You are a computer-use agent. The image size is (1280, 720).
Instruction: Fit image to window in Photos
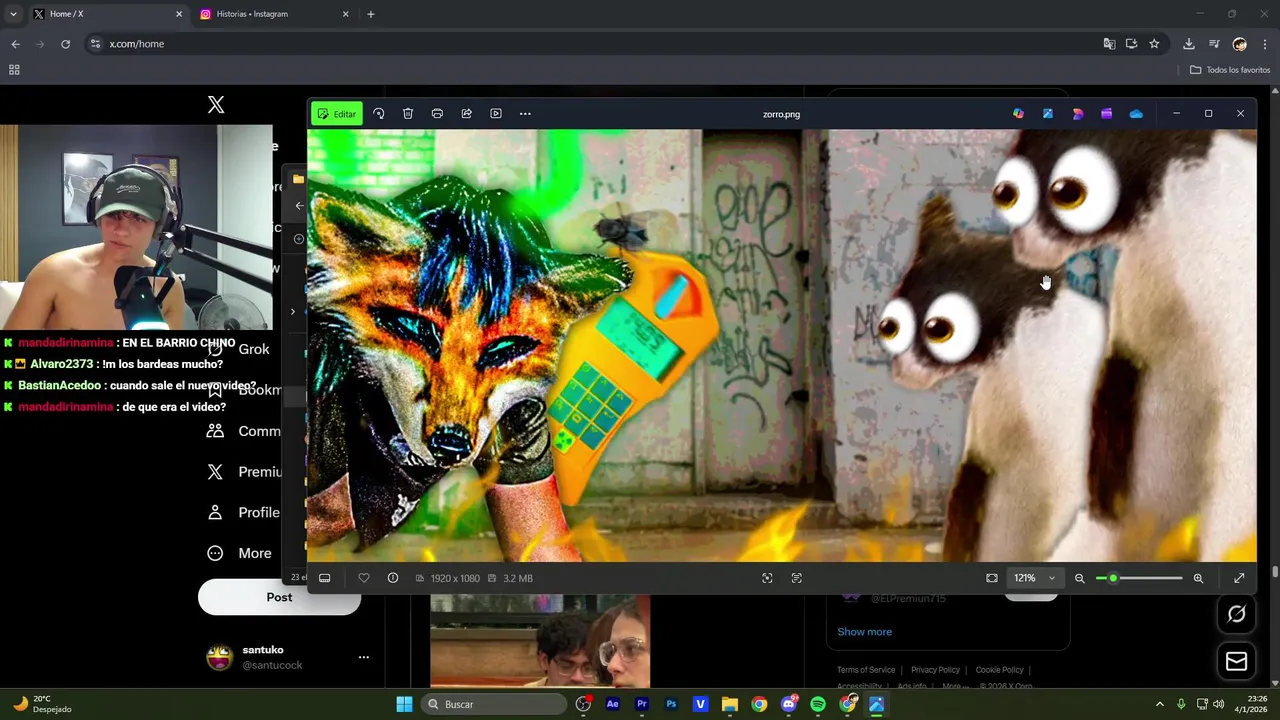click(x=992, y=578)
